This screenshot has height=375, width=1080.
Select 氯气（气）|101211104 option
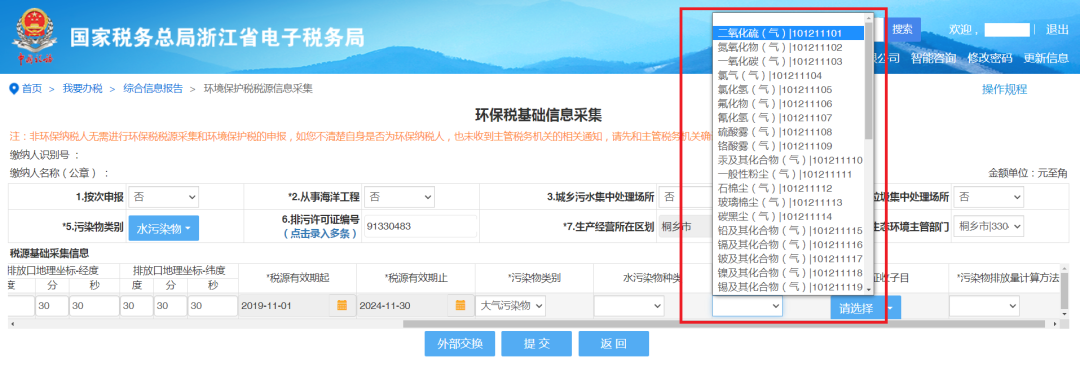[x=788, y=75]
